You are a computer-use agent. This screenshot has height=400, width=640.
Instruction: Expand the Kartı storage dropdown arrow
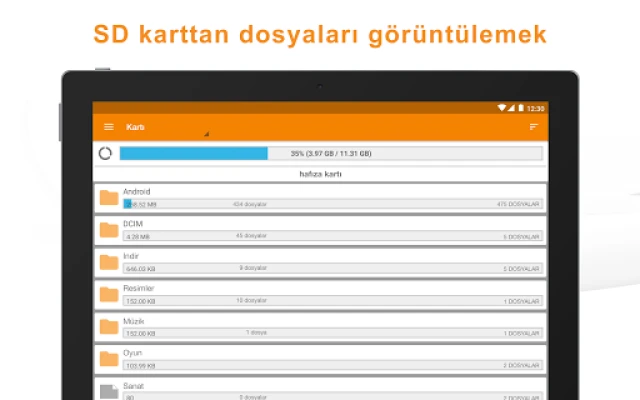pyautogui.click(x=206, y=133)
